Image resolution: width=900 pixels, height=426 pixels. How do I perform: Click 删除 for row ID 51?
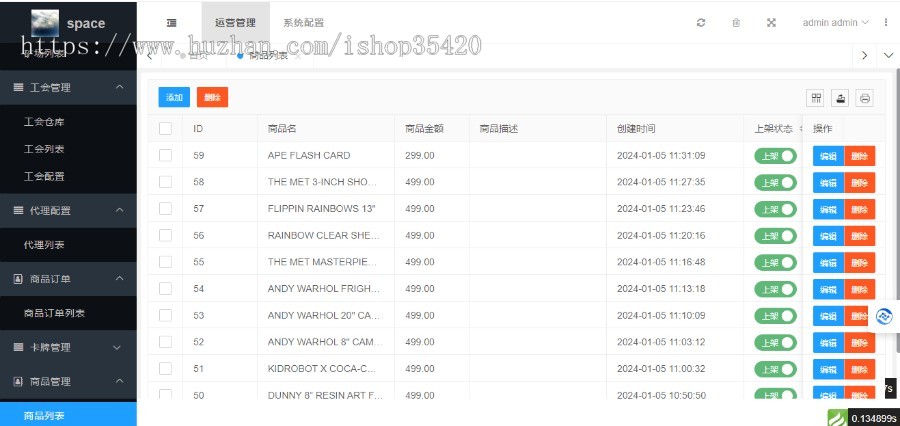pyautogui.click(x=860, y=369)
